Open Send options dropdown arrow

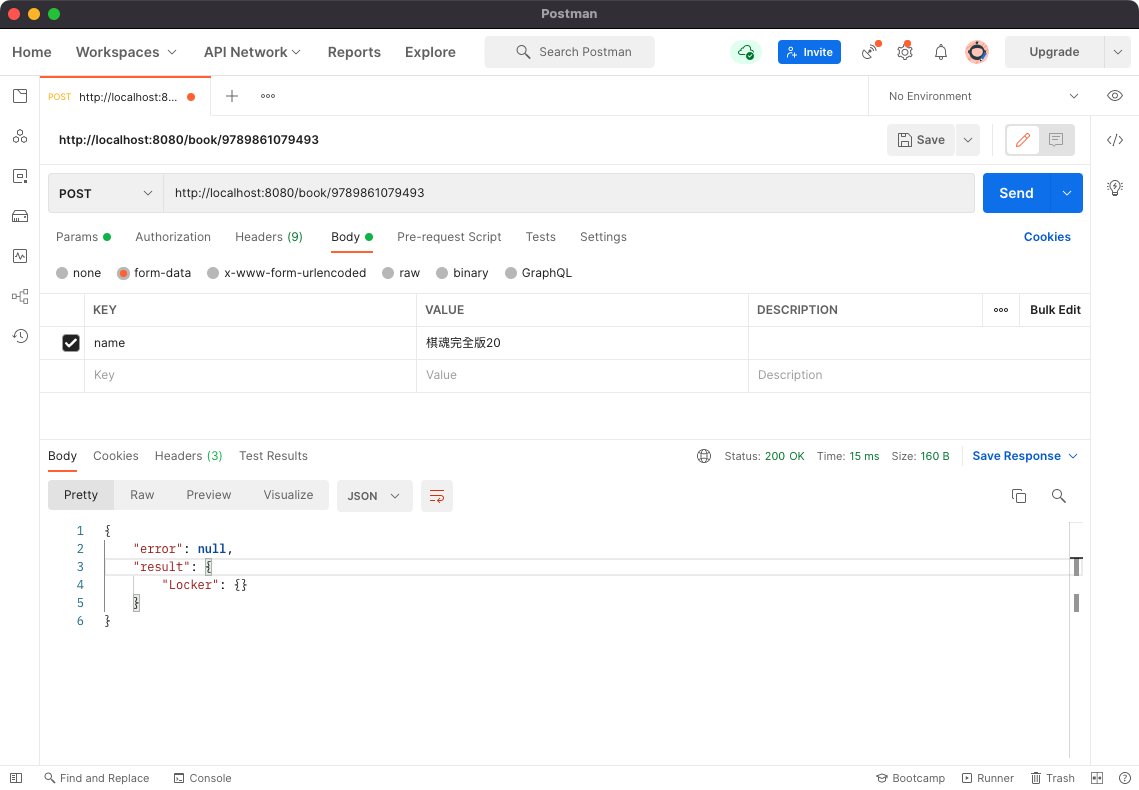pos(1066,193)
